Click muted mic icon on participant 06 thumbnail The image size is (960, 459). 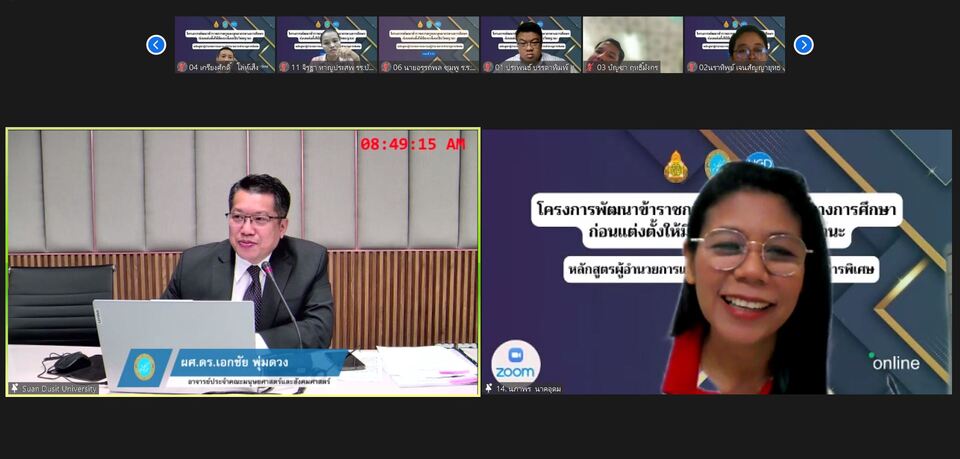386,67
